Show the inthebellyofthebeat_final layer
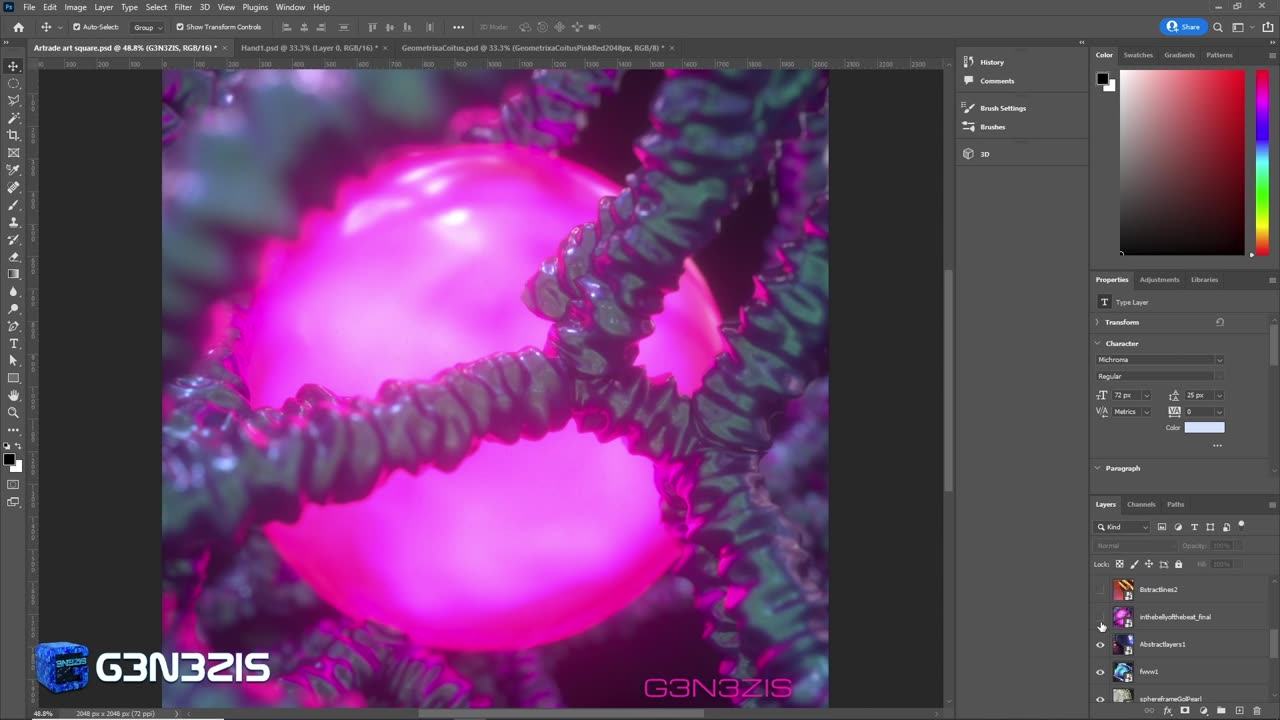Screen dimensions: 1280x720 (x=1101, y=617)
